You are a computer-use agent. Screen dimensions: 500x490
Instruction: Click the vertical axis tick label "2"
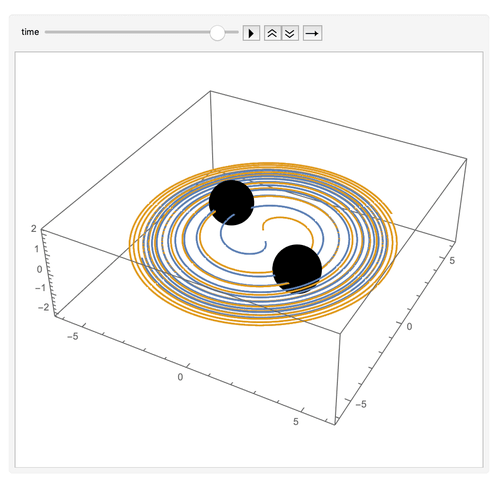(33, 229)
